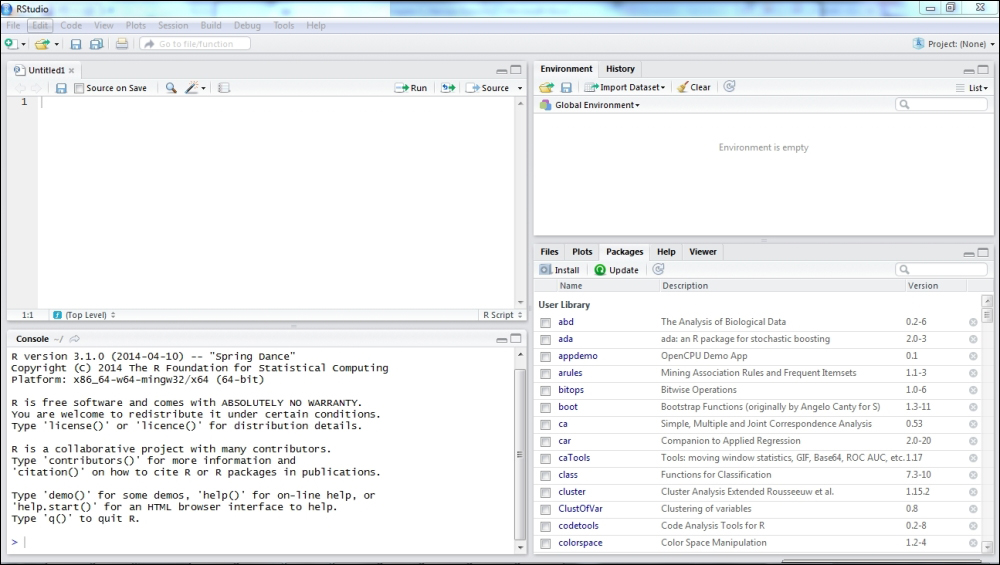Open the Session menu

click(x=173, y=26)
